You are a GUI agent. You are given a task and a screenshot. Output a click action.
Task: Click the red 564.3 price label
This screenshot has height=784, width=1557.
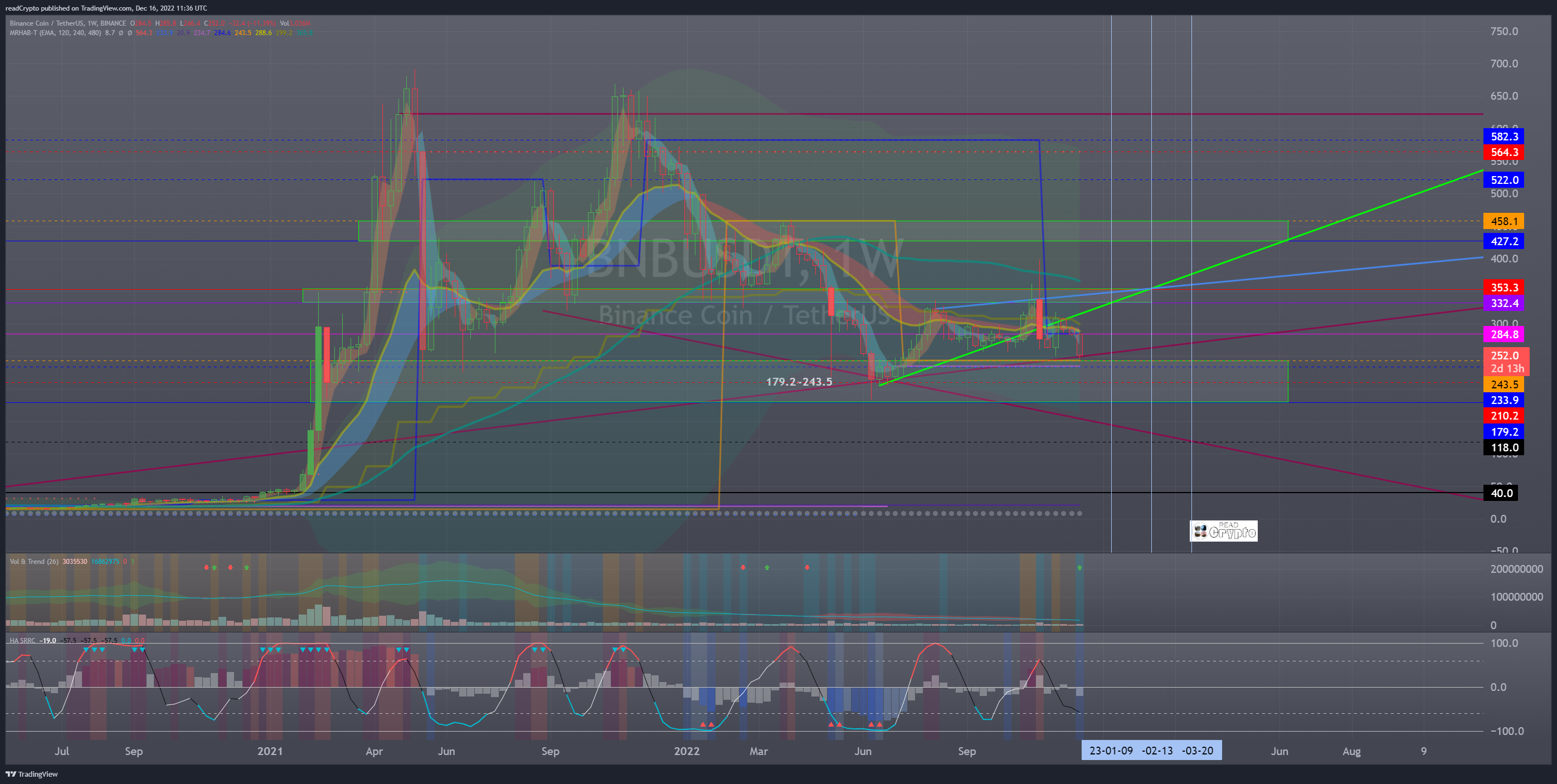pos(1503,152)
